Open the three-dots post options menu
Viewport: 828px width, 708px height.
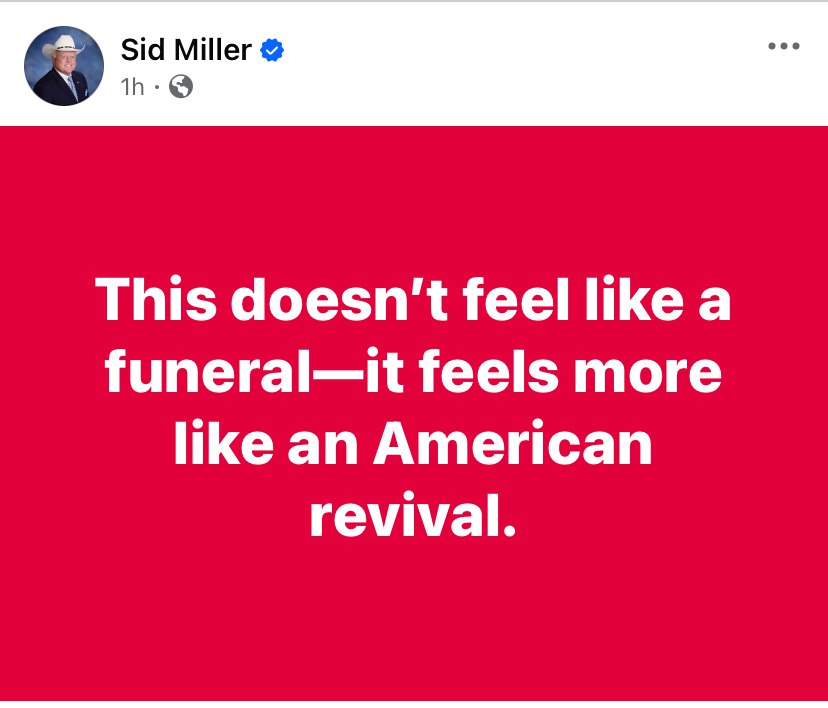[783, 47]
